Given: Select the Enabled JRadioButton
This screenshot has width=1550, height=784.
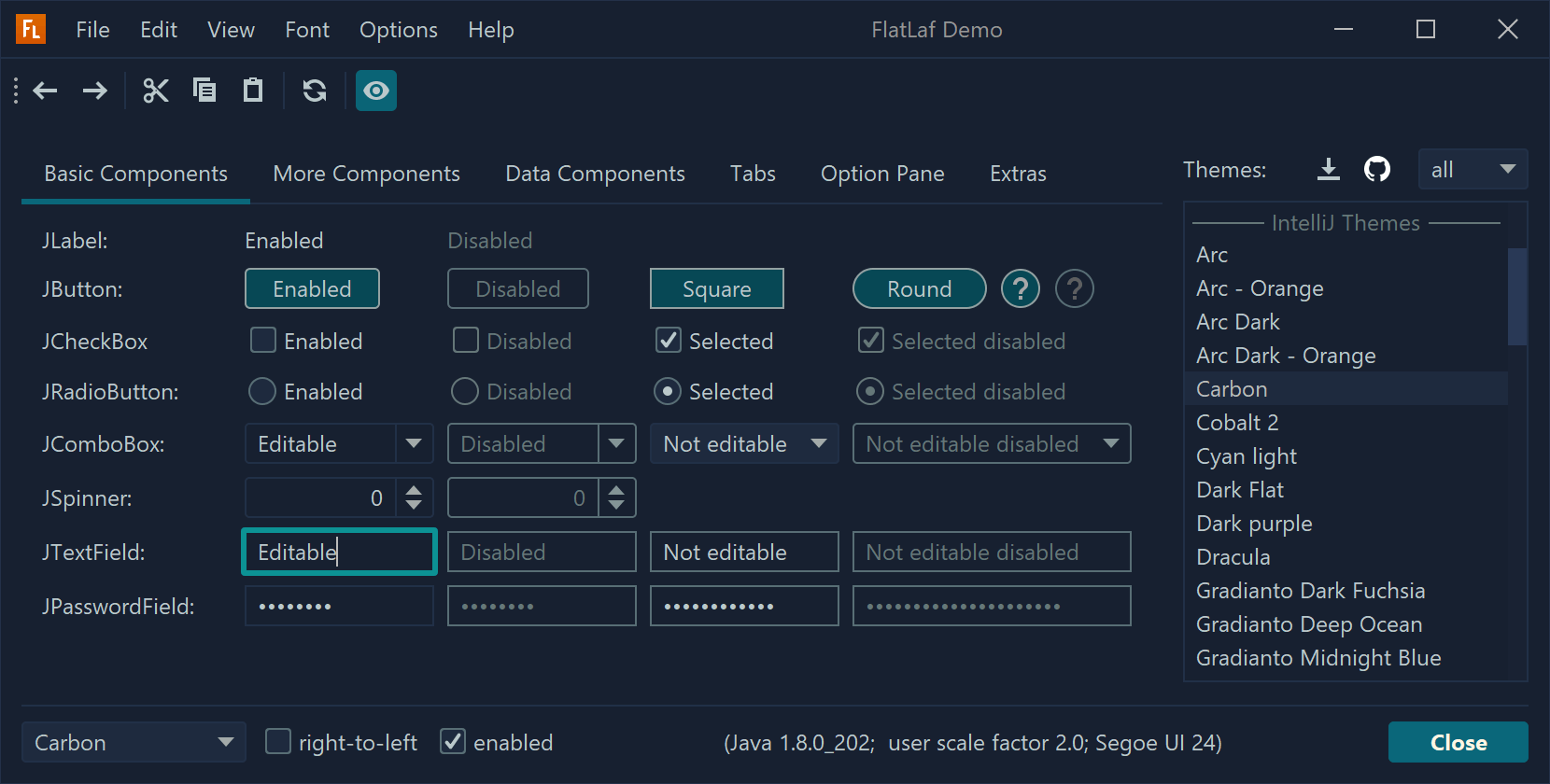Looking at the screenshot, I should [x=262, y=391].
